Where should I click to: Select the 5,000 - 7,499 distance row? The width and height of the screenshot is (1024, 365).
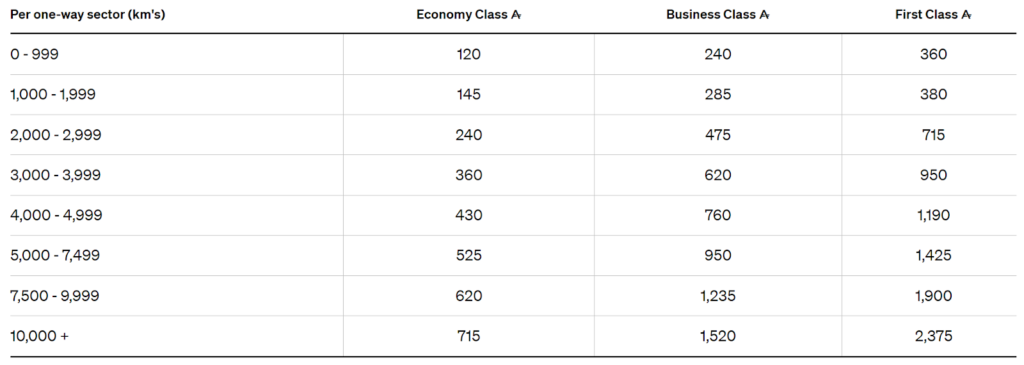click(x=512, y=255)
